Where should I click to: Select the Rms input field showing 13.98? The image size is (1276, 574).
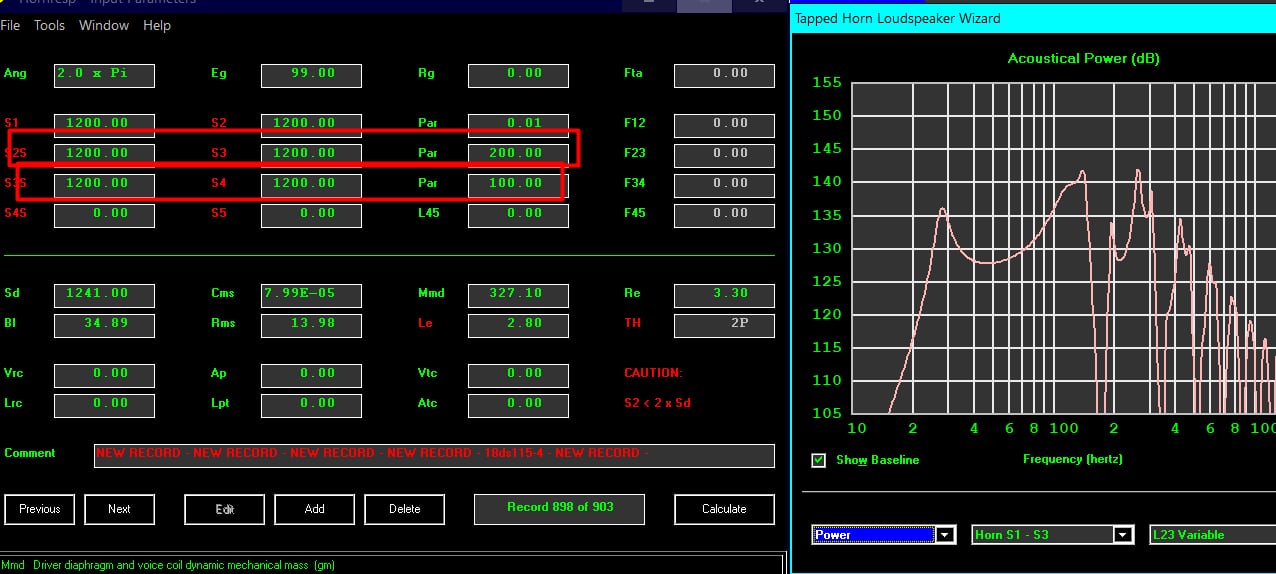pyautogui.click(x=312, y=325)
